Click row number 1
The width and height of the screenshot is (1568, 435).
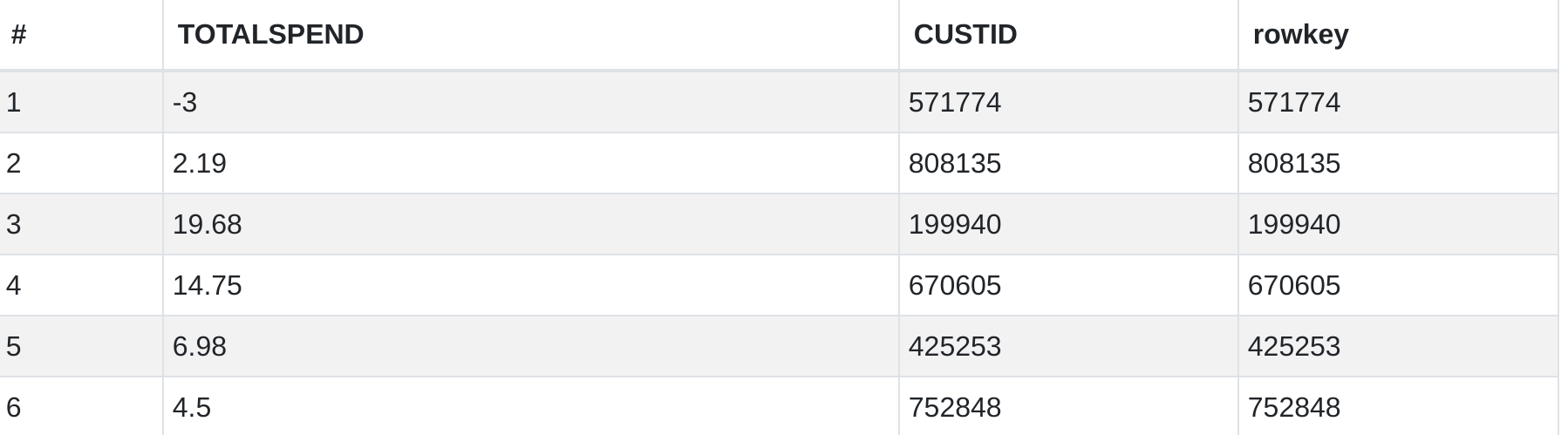click(13, 103)
